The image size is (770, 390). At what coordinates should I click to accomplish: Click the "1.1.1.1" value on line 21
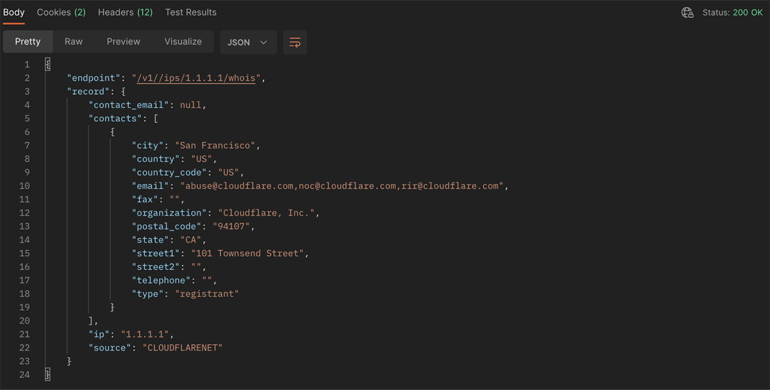point(145,334)
